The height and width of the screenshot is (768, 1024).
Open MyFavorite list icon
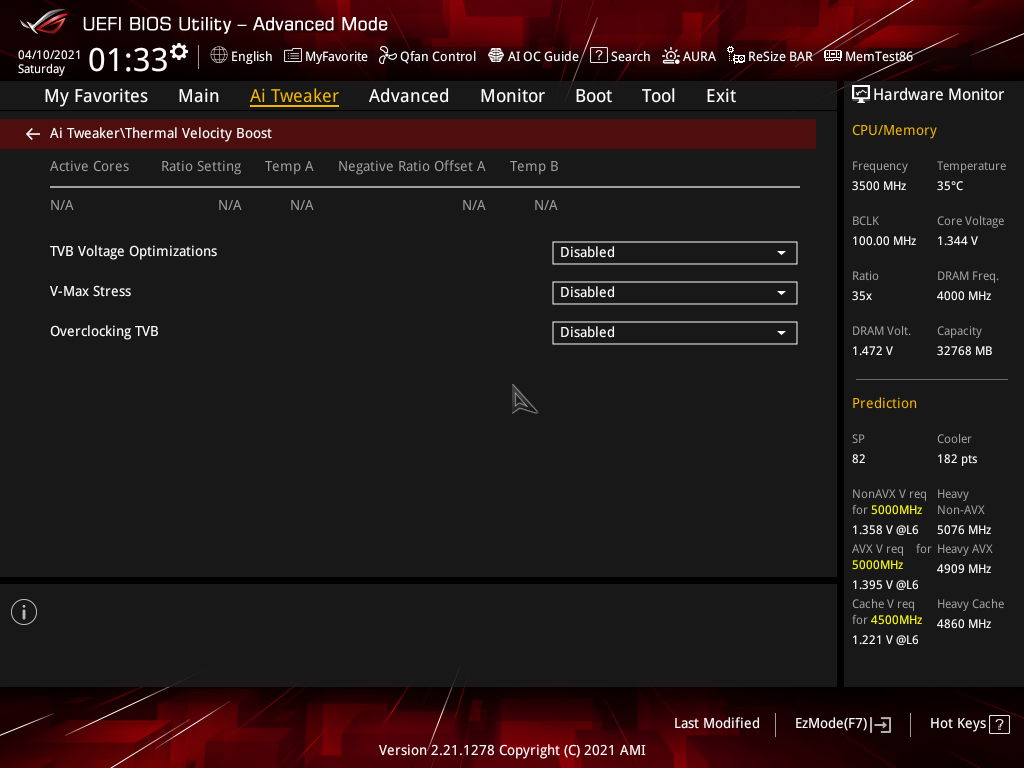pos(293,56)
